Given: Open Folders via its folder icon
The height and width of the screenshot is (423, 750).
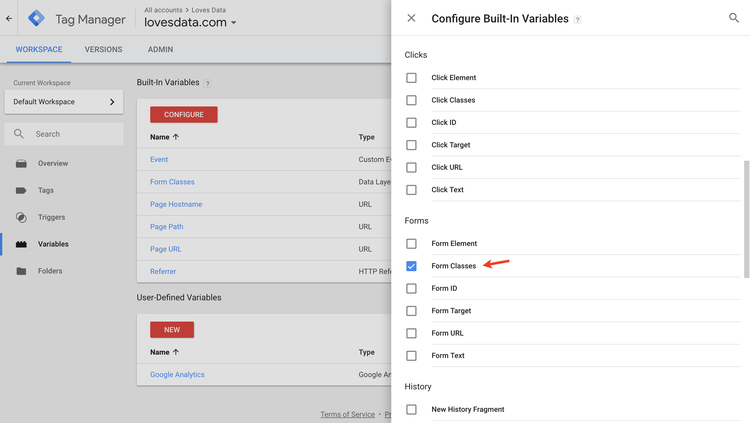Looking at the screenshot, I should coord(21,271).
